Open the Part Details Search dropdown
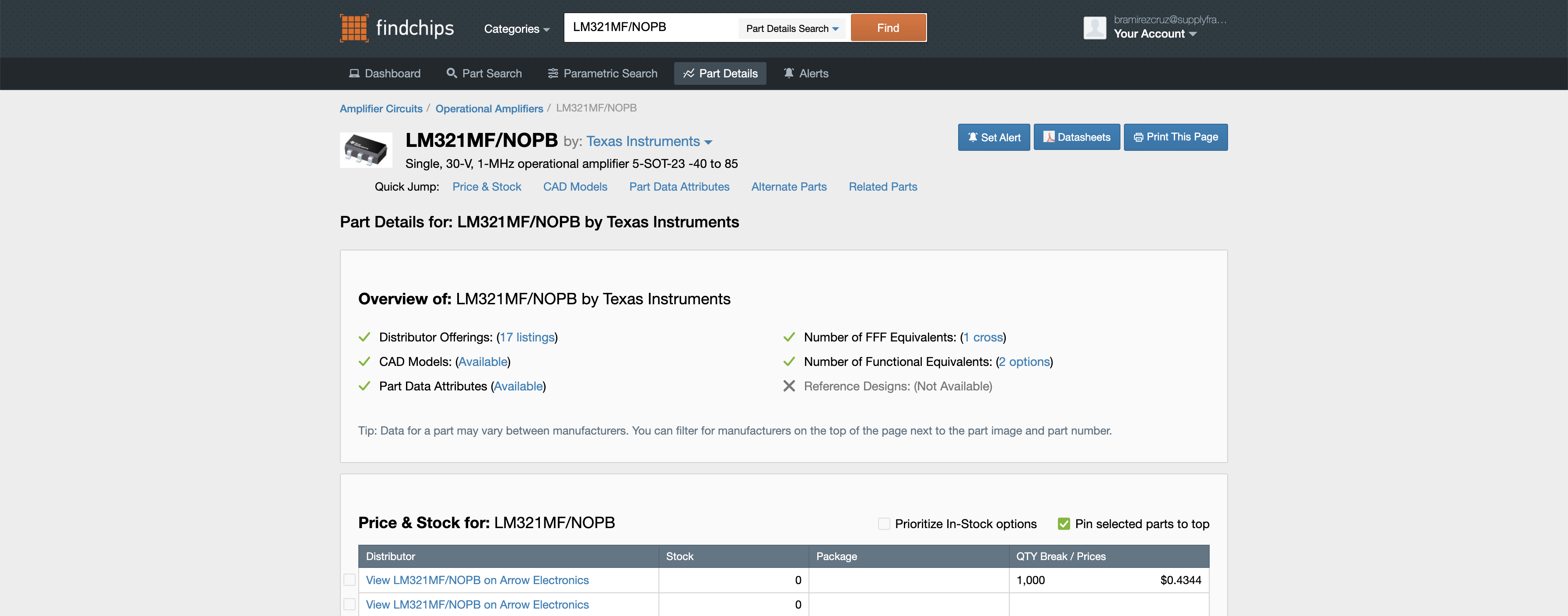 pos(792,28)
